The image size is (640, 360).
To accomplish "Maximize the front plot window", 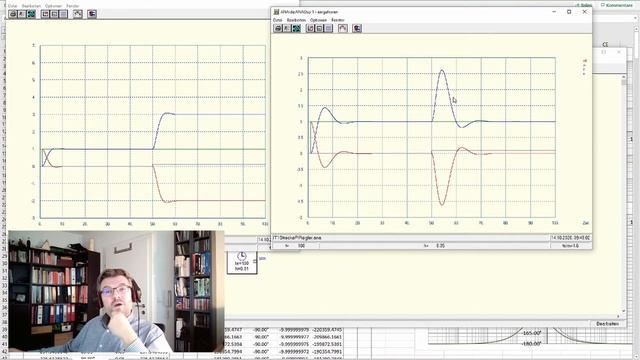I will click(569, 12).
